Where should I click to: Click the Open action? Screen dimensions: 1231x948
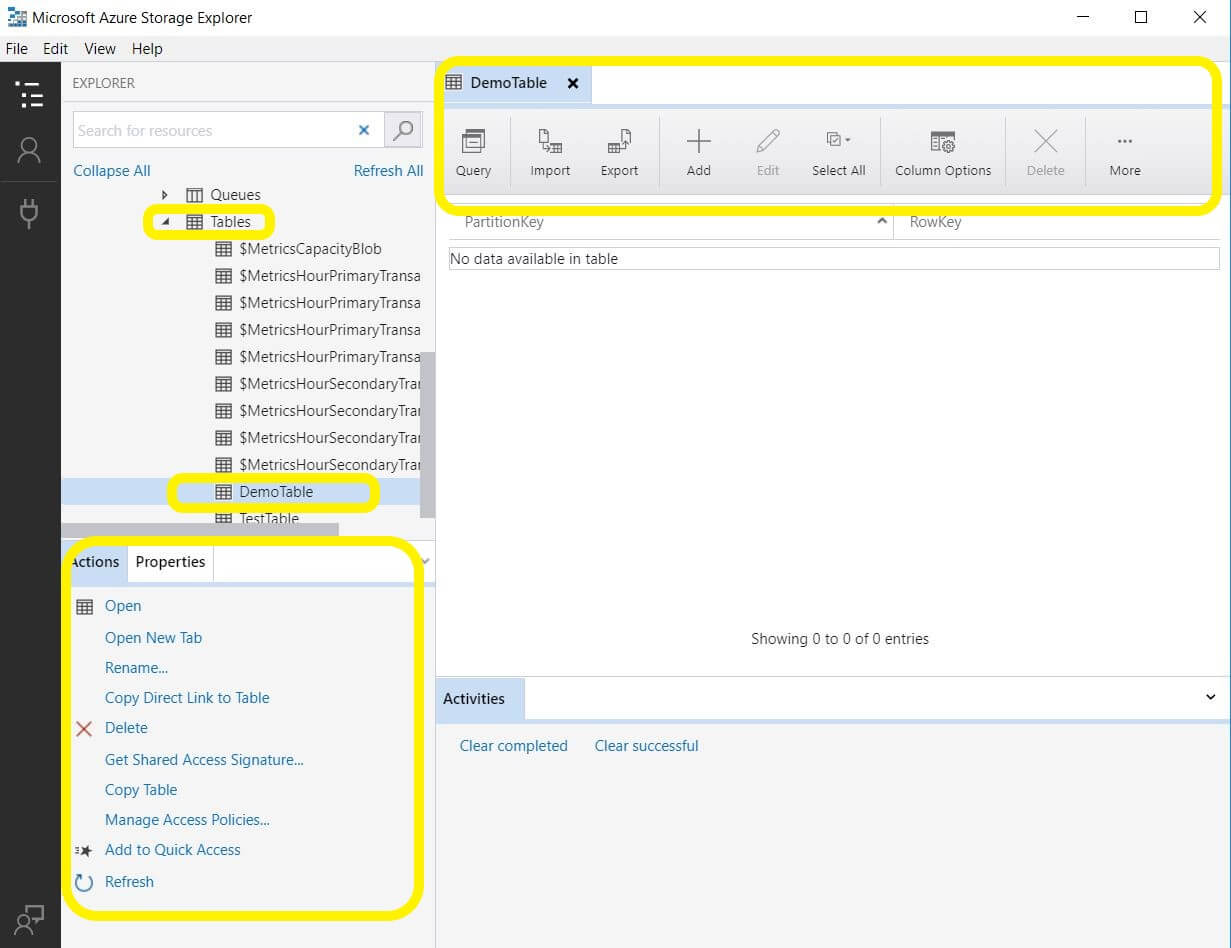pos(123,606)
